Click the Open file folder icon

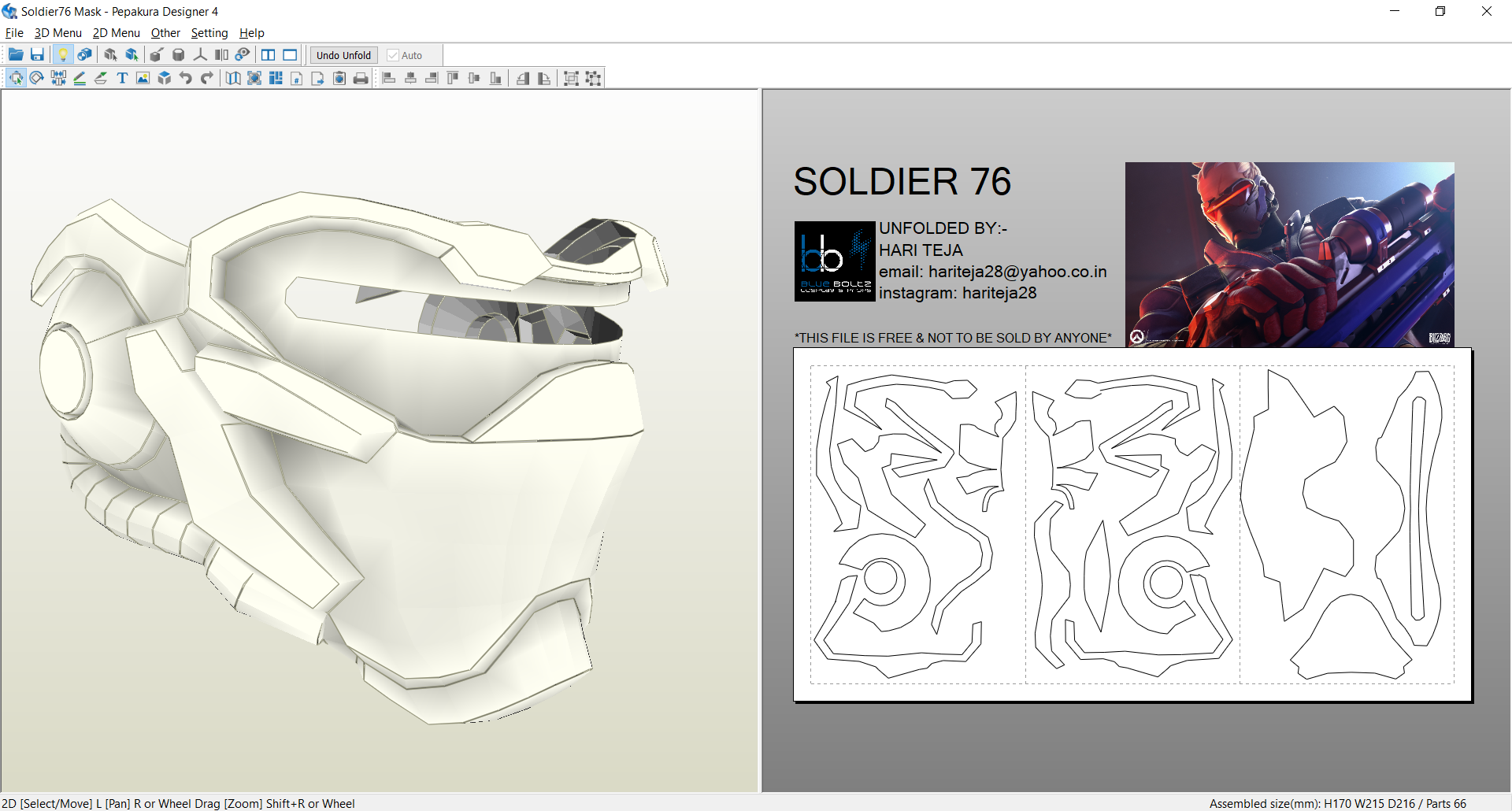click(x=16, y=55)
